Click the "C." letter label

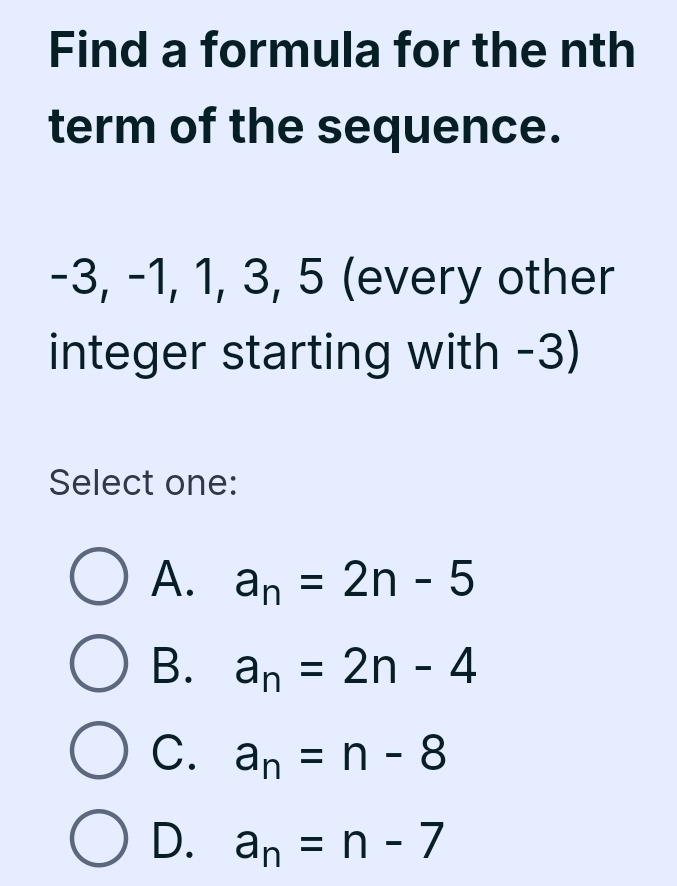[171, 753]
